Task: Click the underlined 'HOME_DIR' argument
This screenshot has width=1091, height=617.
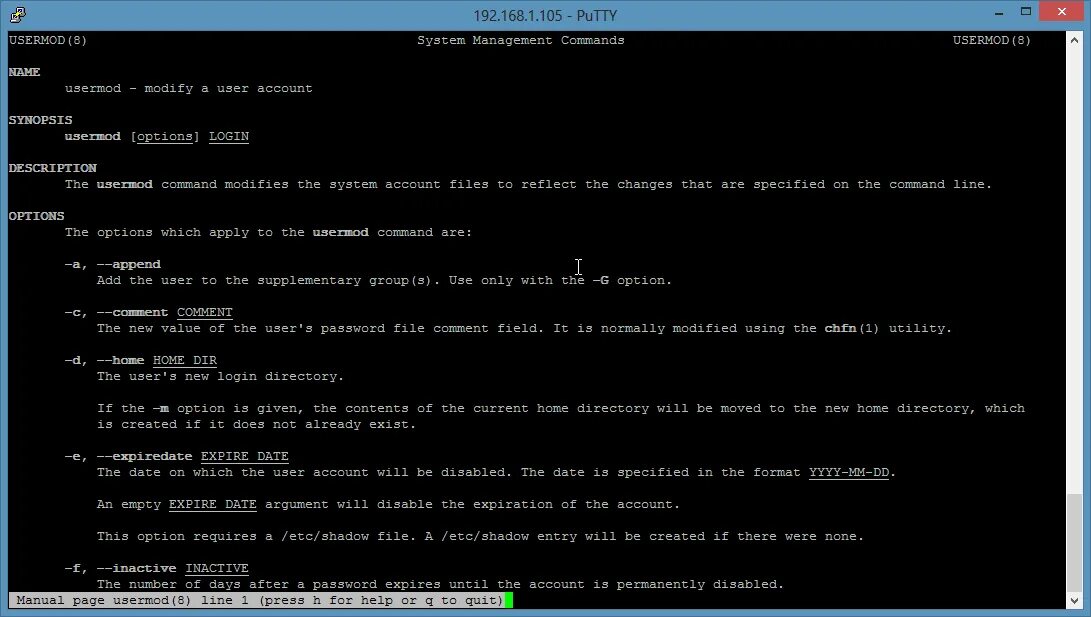Action: pyautogui.click(x=185, y=360)
